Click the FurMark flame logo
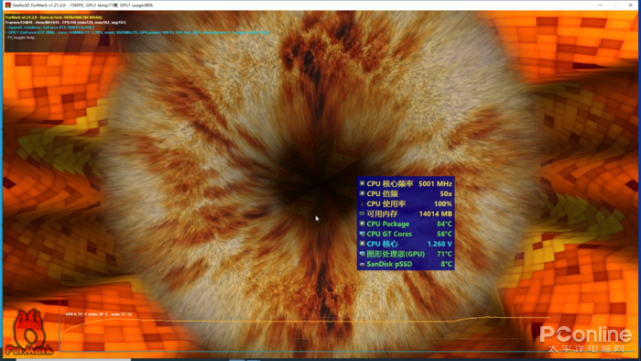This screenshot has width=641, height=361. tap(29, 332)
